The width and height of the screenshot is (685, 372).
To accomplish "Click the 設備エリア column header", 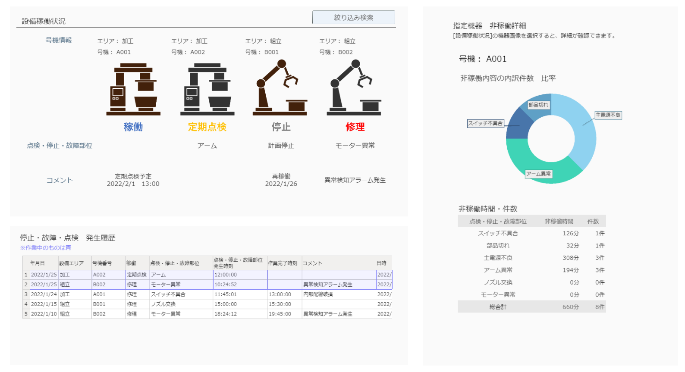I will point(71,263).
